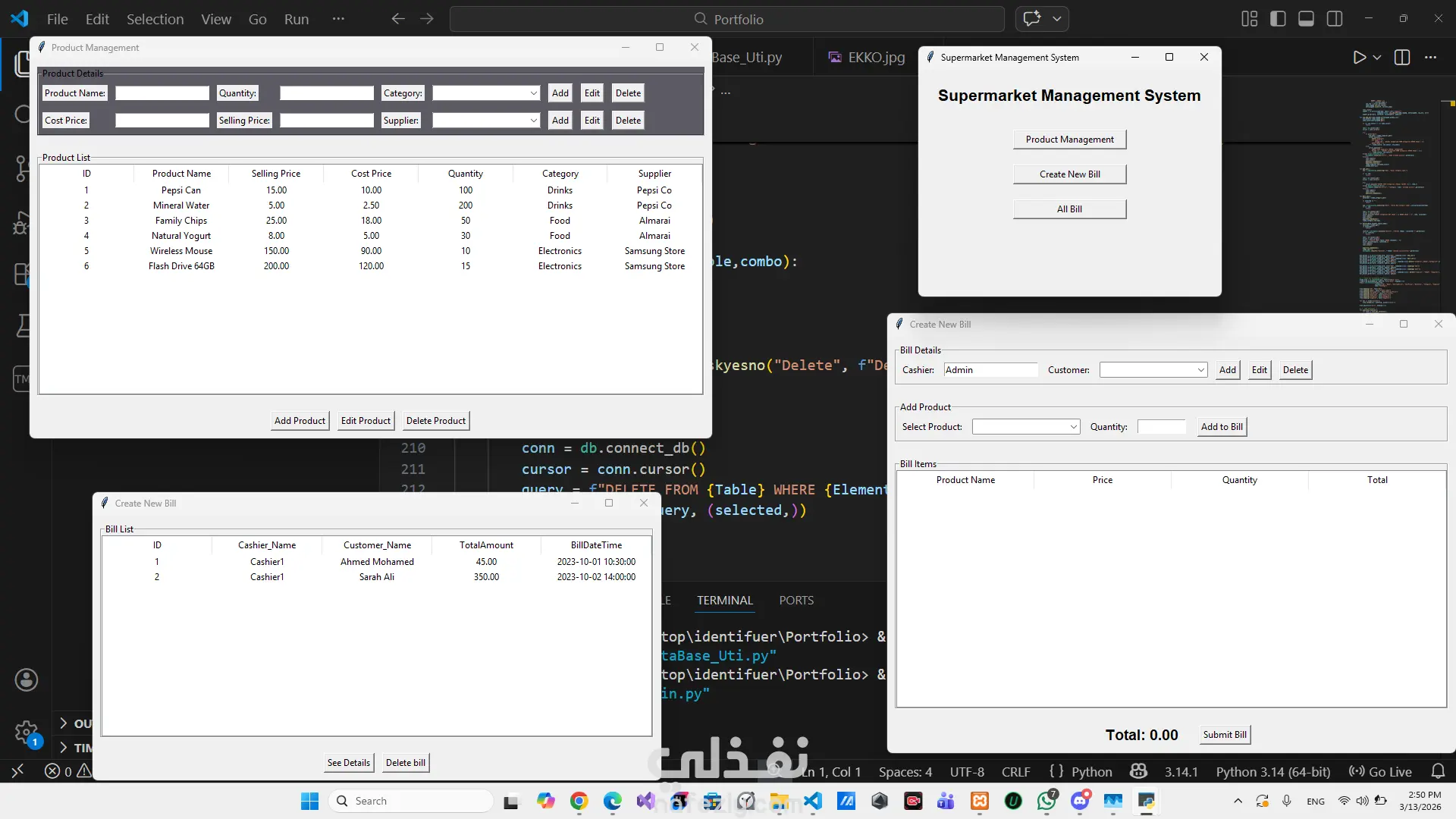Click the Add Product button
The width and height of the screenshot is (1456, 819).
[300, 421]
